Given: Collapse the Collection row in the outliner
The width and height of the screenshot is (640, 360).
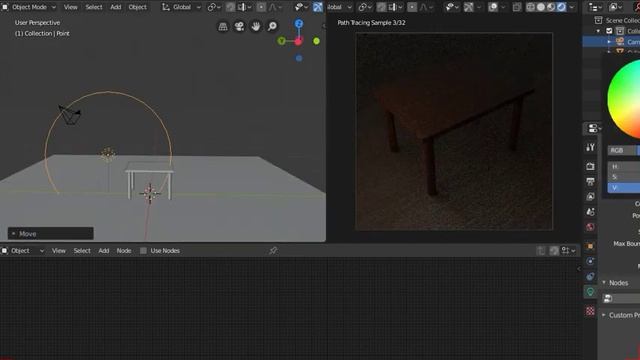Looking at the screenshot, I should [x=598, y=31].
